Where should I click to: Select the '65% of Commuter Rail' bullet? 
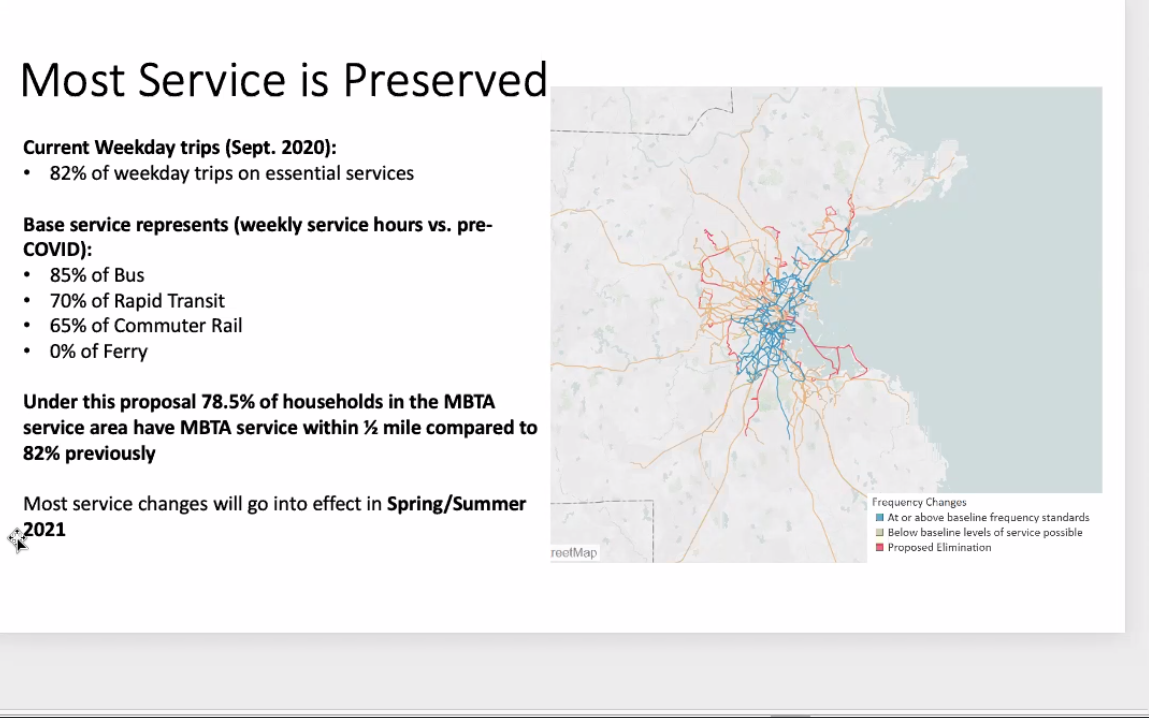tap(146, 325)
